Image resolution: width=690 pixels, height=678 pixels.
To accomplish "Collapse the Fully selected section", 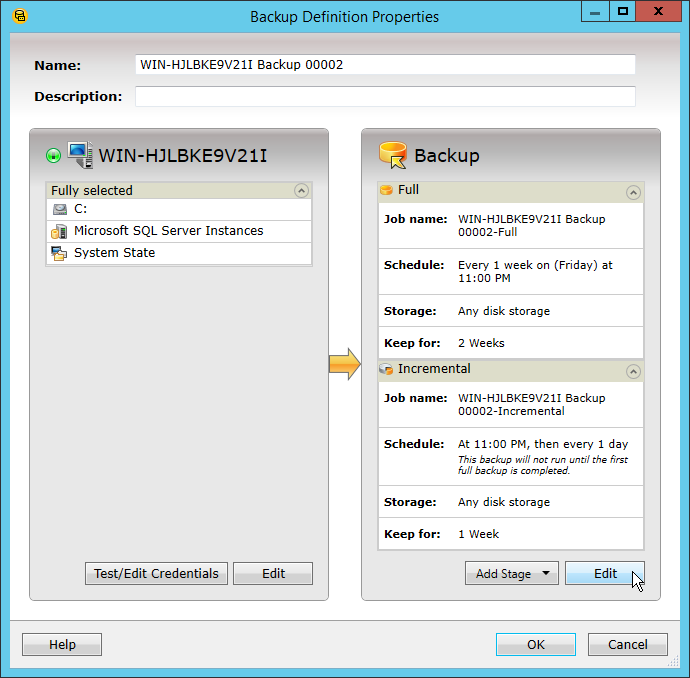I will click(301, 190).
